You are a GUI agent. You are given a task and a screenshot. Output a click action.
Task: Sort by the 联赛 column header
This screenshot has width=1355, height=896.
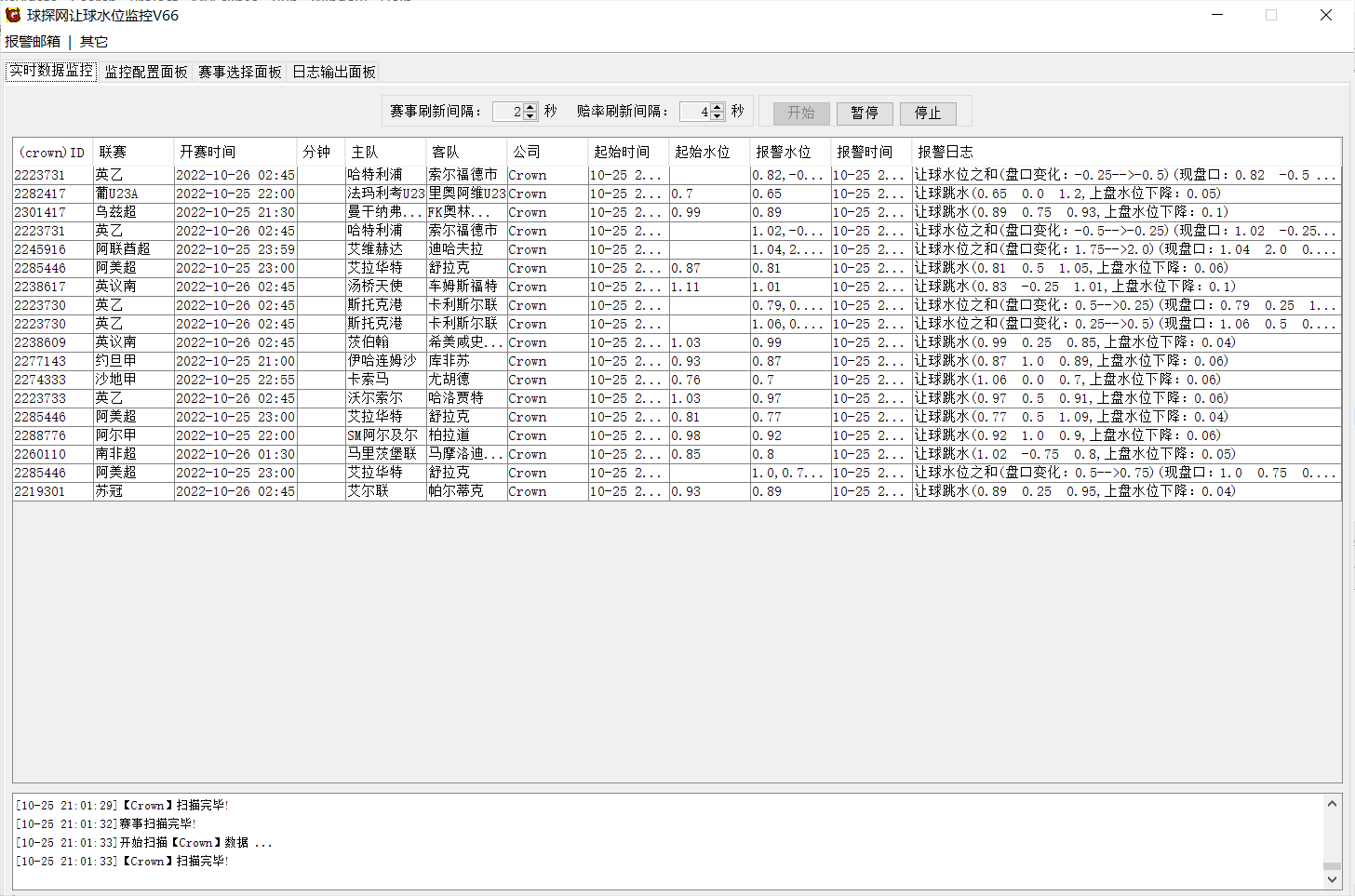(133, 152)
